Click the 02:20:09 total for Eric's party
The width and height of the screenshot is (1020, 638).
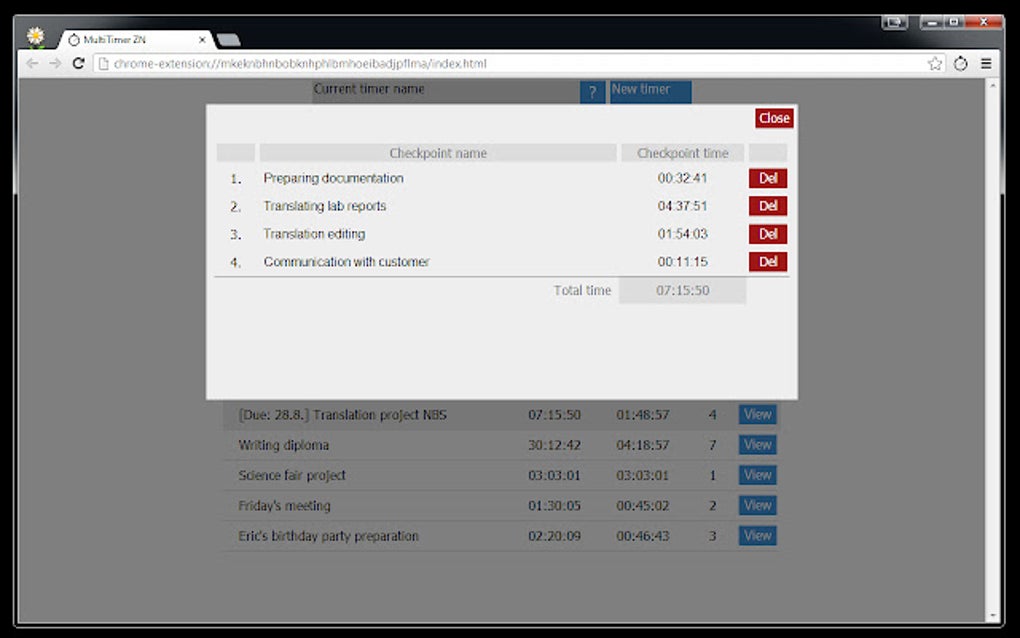554,536
